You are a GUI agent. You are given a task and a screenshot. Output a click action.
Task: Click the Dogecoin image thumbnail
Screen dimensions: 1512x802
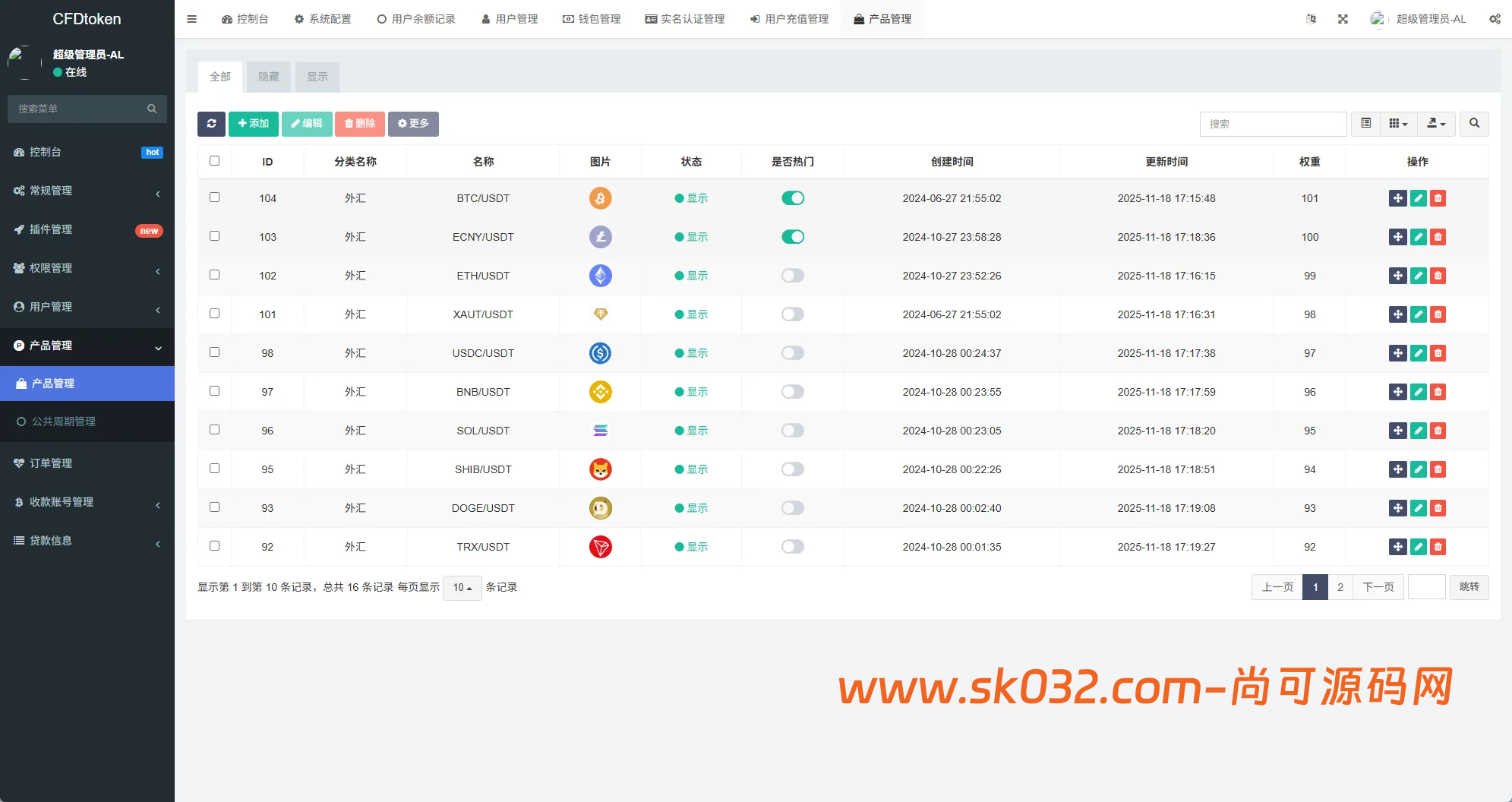click(600, 508)
